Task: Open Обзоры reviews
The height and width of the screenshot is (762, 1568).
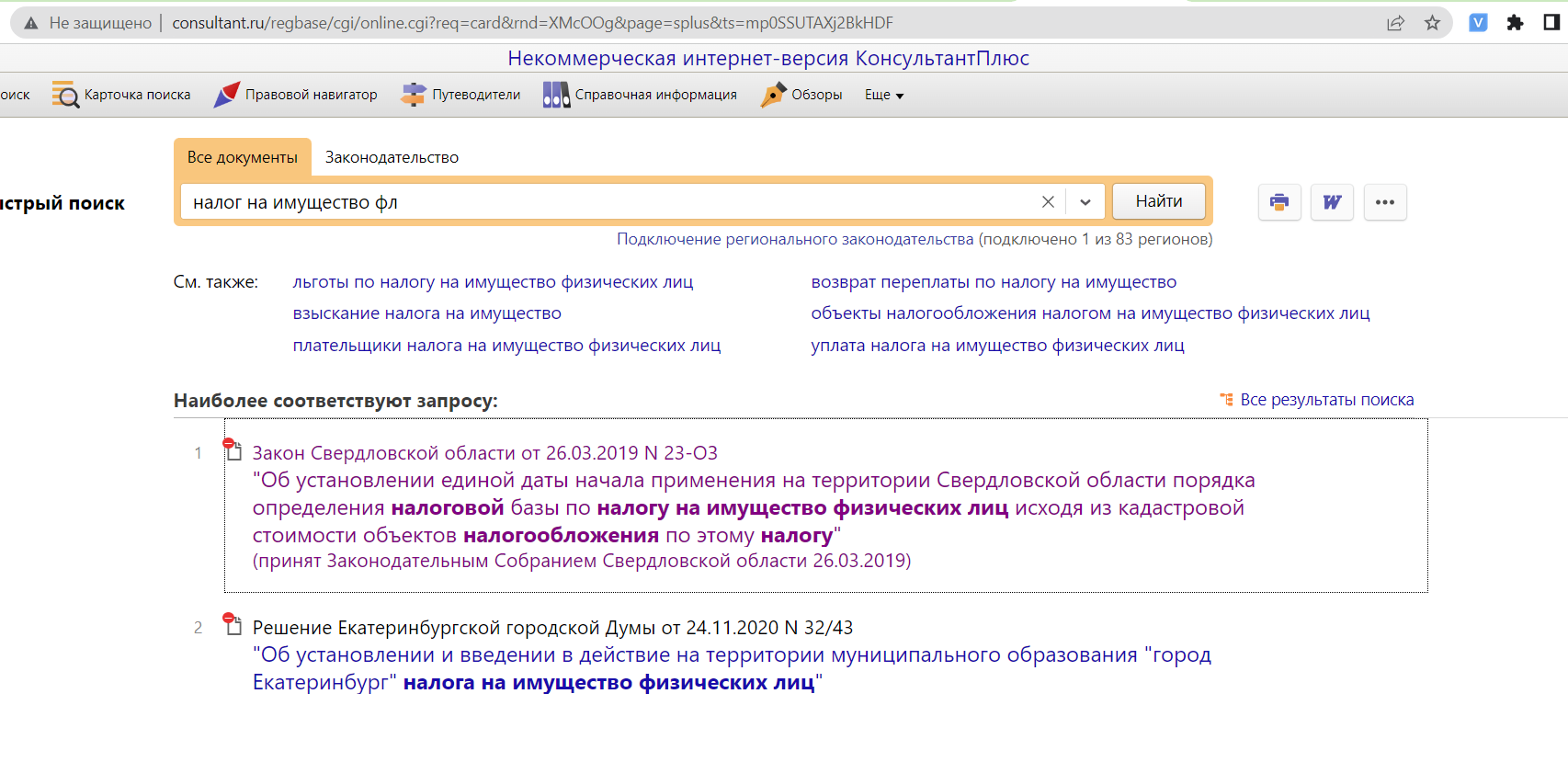Action: point(801,95)
